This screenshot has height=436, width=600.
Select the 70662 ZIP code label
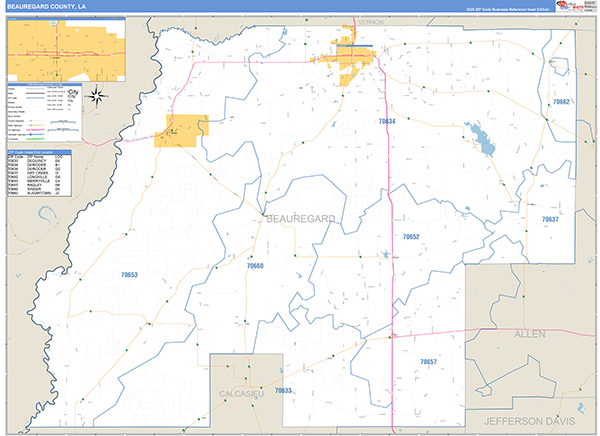click(x=561, y=102)
